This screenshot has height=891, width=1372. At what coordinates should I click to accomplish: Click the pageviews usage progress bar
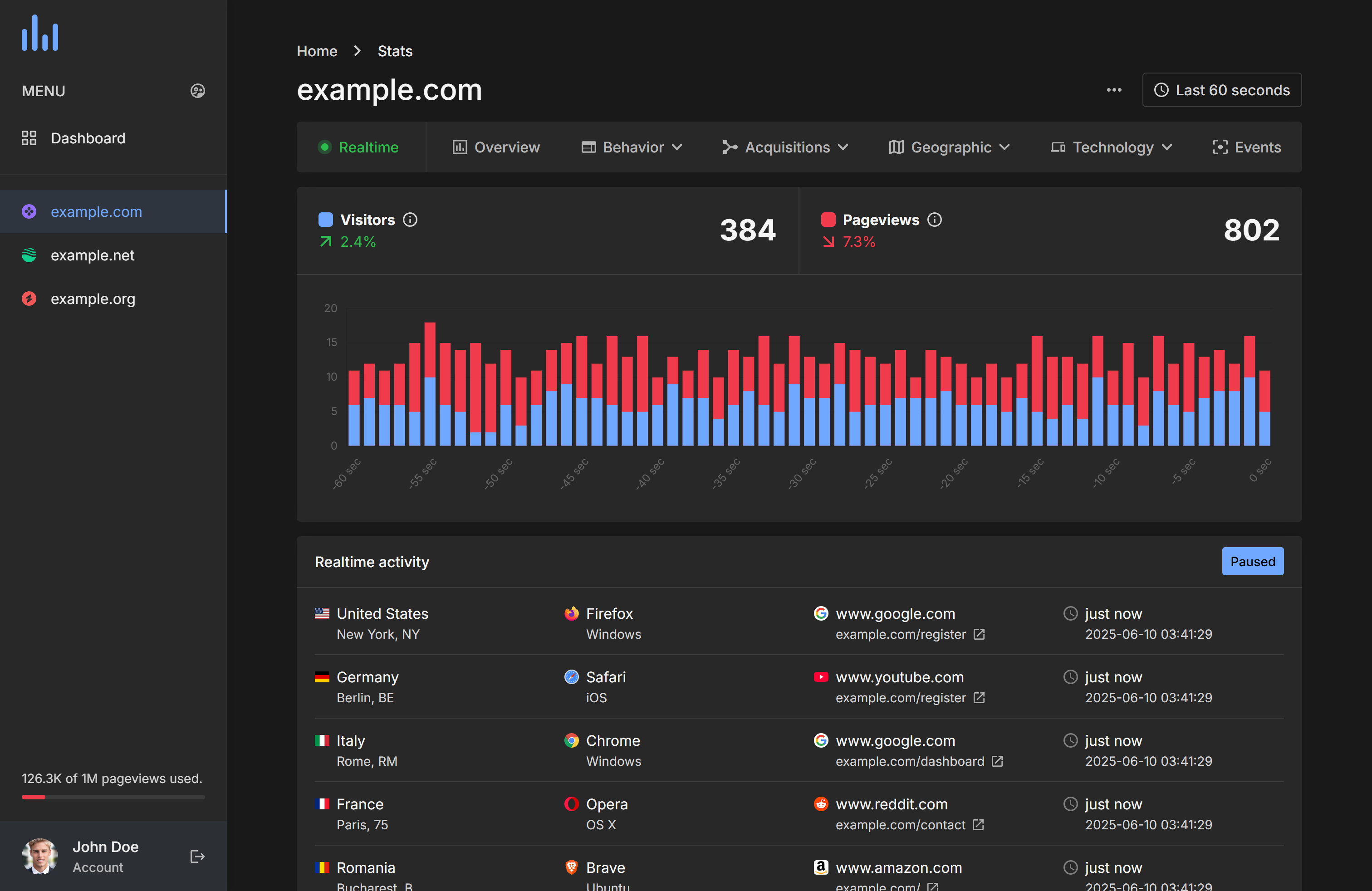pyautogui.click(x=113, y=797)
